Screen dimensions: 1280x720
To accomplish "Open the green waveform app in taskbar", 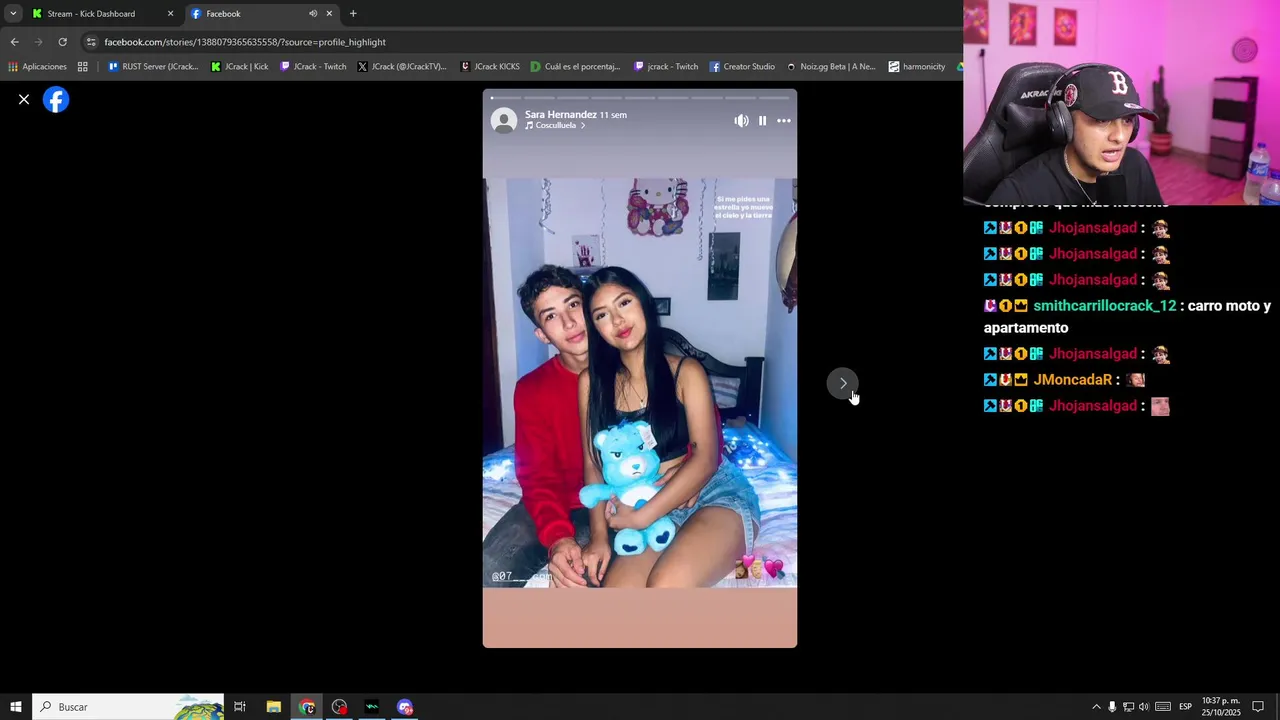I will coord(372,707).
